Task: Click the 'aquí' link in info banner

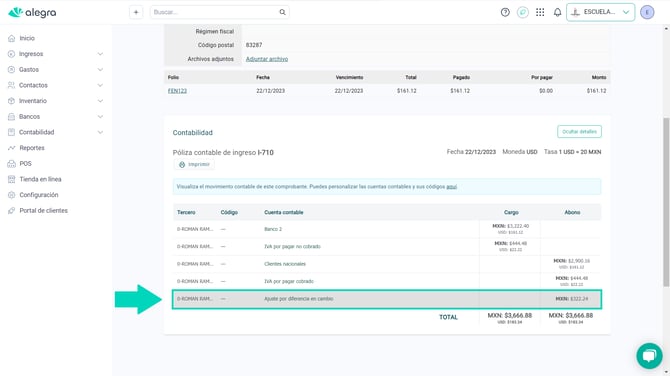Action: [x=452, y=187]
